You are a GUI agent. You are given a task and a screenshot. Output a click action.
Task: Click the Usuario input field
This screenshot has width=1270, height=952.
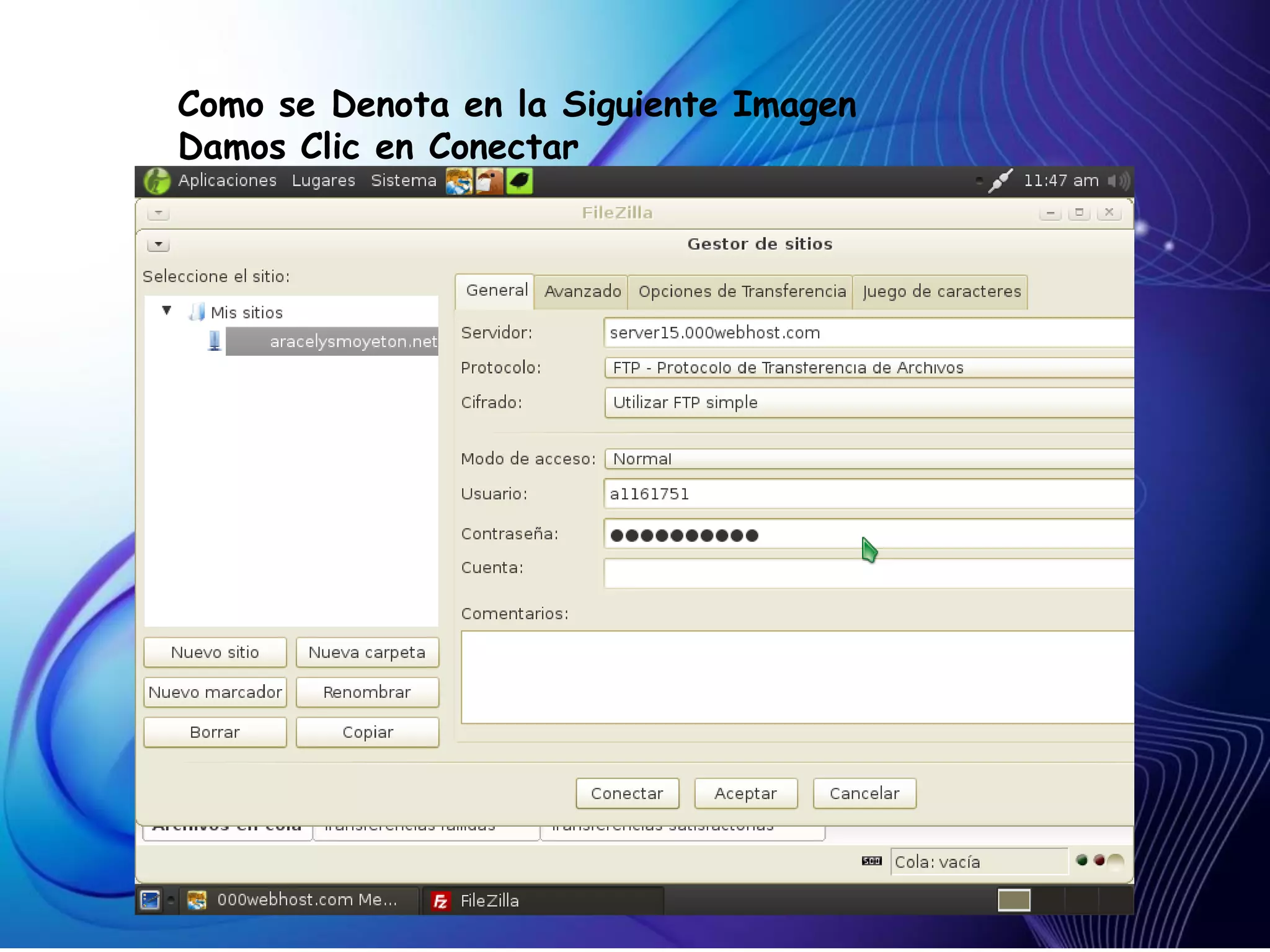click(869, 494)
